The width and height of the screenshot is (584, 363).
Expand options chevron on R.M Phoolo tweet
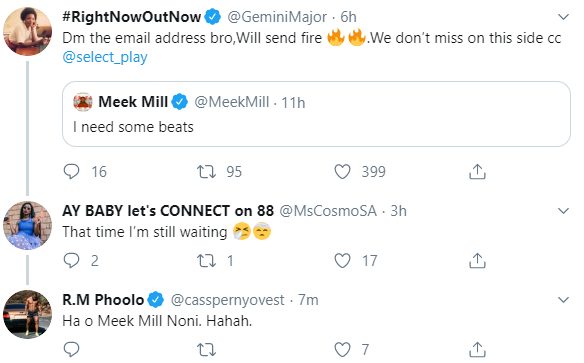pos(564,300)
